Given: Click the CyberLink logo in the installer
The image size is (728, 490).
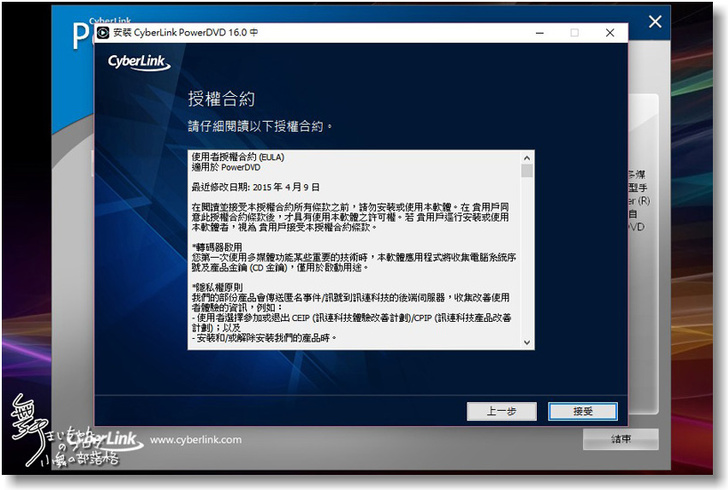Looking at the screenshot, I should point(139,62).
